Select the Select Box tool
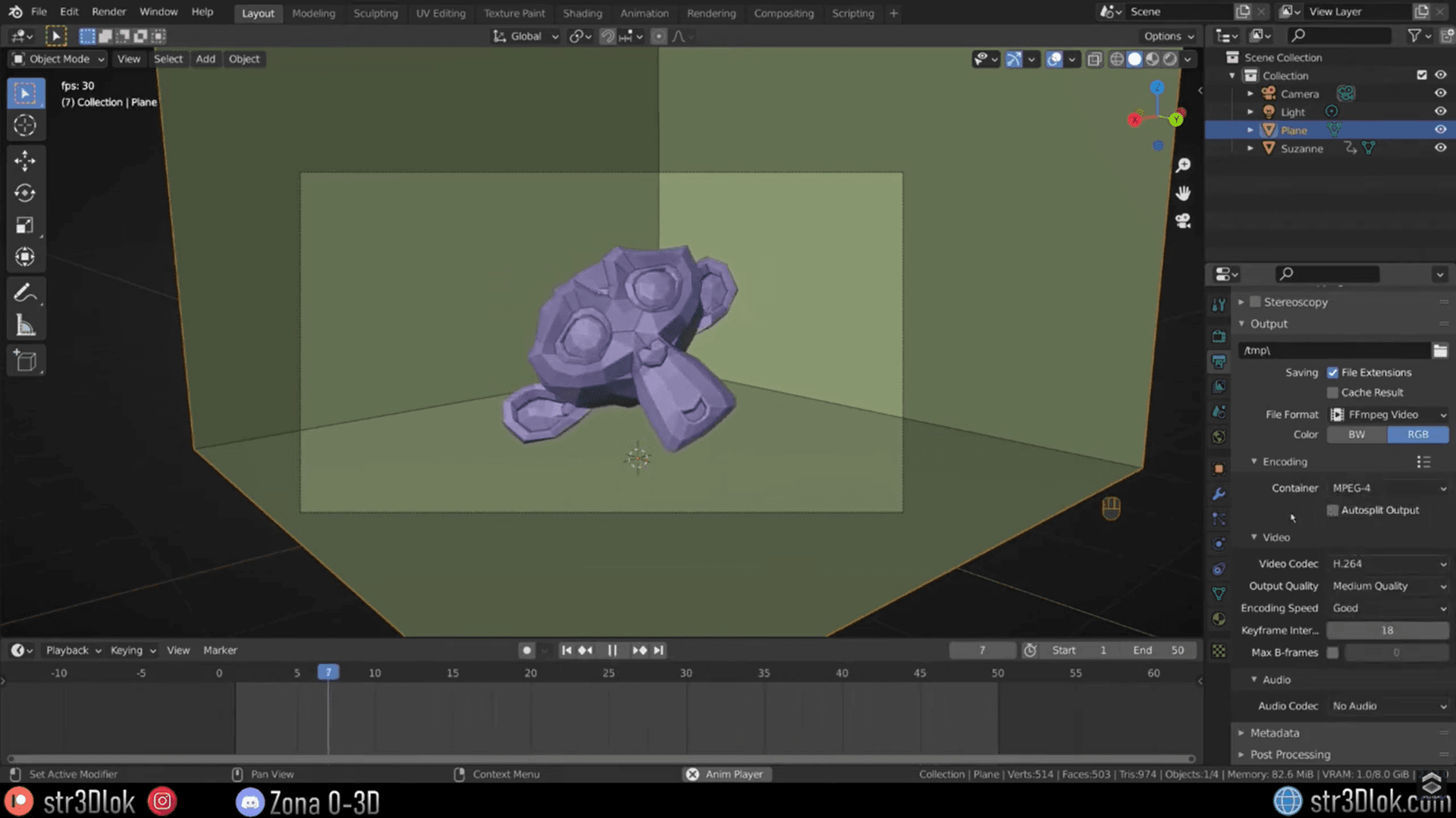This screenshot has width=1456, height=818. click(25, 93)
